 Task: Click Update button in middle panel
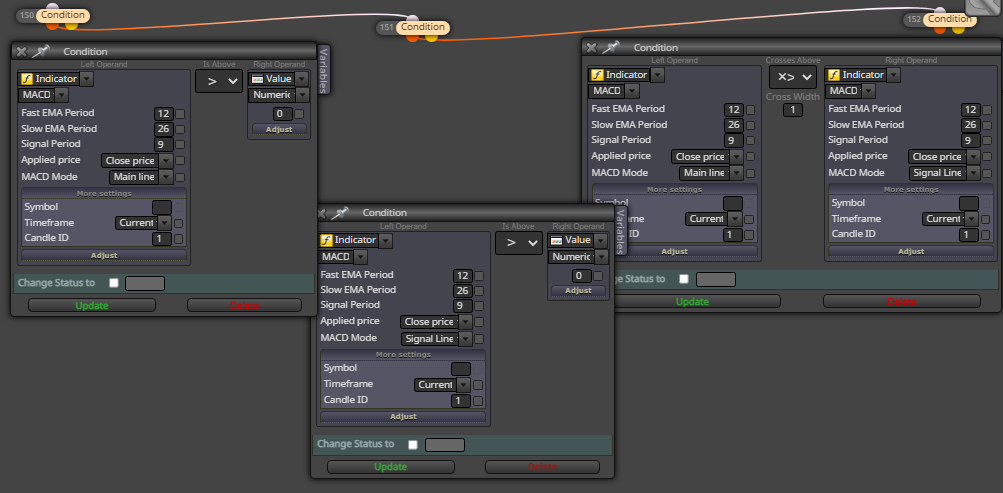391,467
